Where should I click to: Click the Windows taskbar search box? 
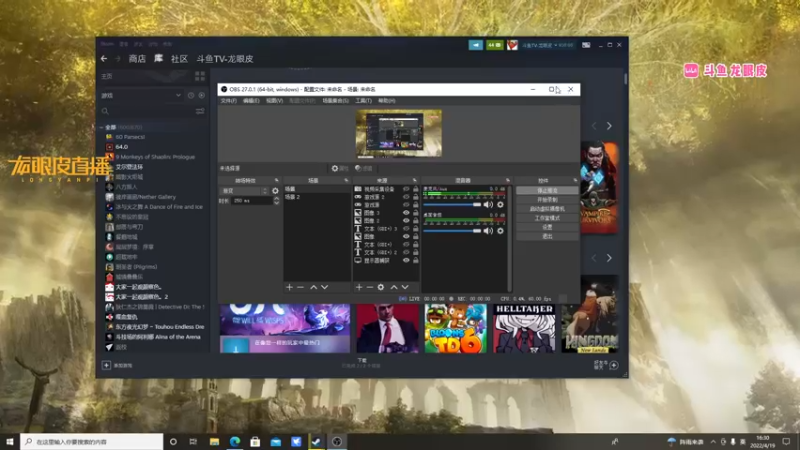coord(92,442)
